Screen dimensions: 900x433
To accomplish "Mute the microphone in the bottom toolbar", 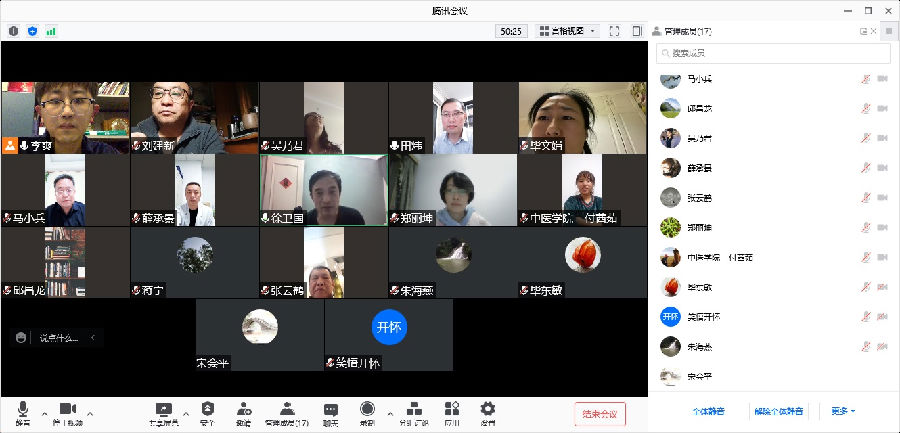I will [22, 409].
